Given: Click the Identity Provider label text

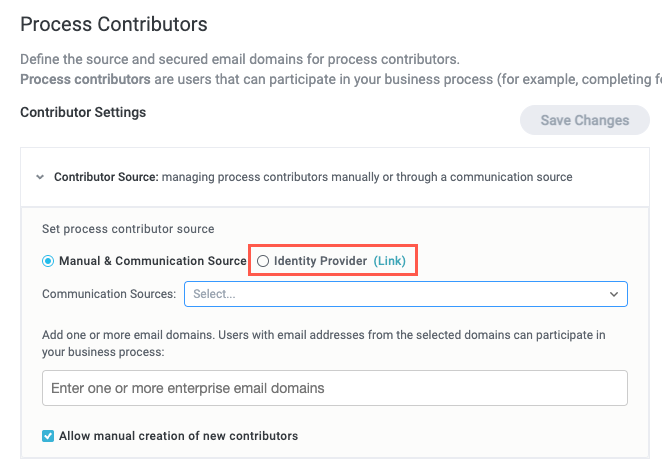Looking at the screenshot, I should coord(320,261).
